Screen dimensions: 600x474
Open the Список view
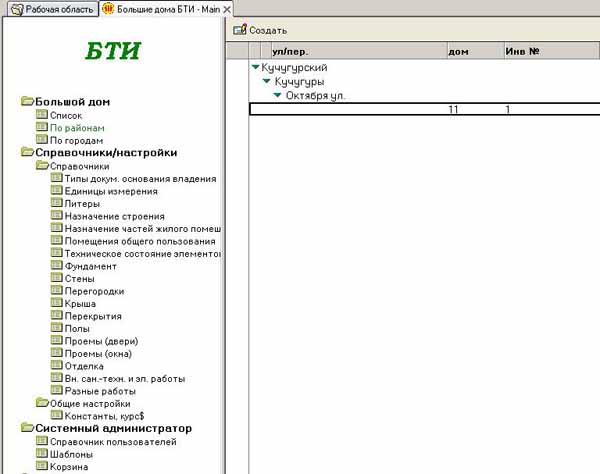[x=66, y=116]
